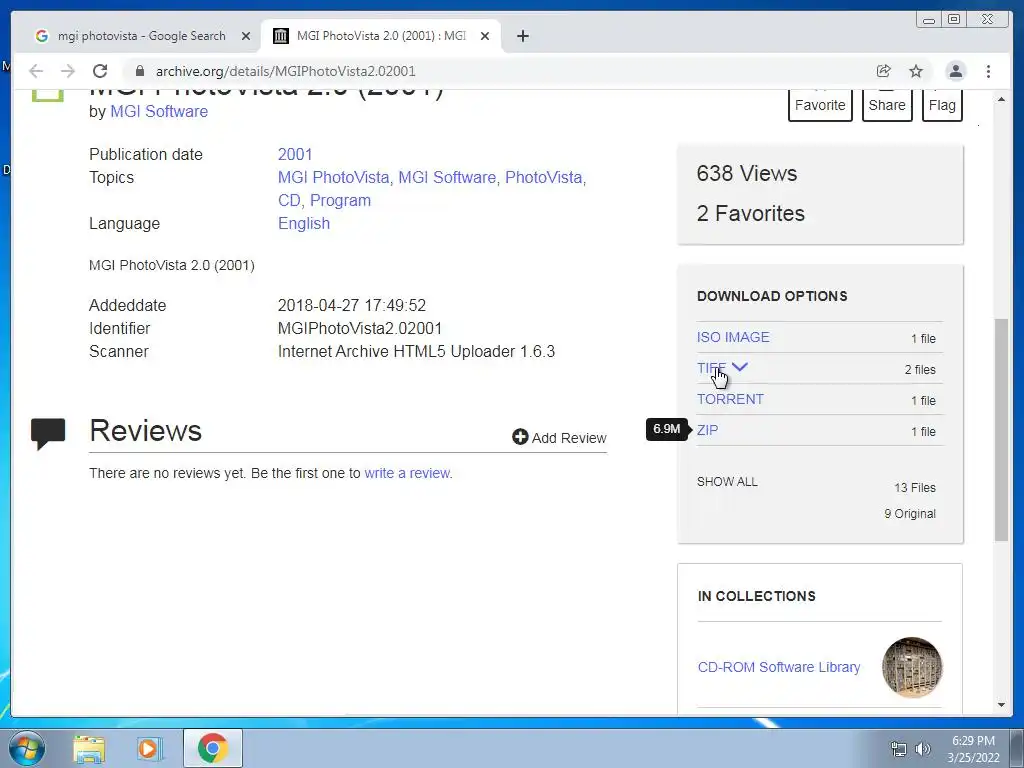Click the Chrome taskbar icon
Viewport: 1024px width, 768px height.
click(x=212, y=748)
